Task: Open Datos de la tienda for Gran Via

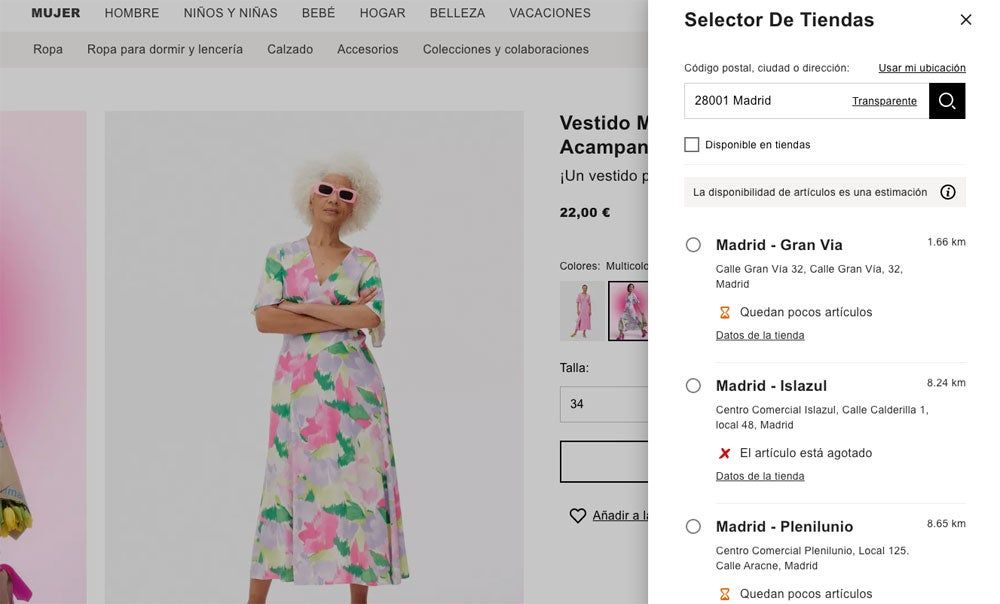Action: coord(759,334)
